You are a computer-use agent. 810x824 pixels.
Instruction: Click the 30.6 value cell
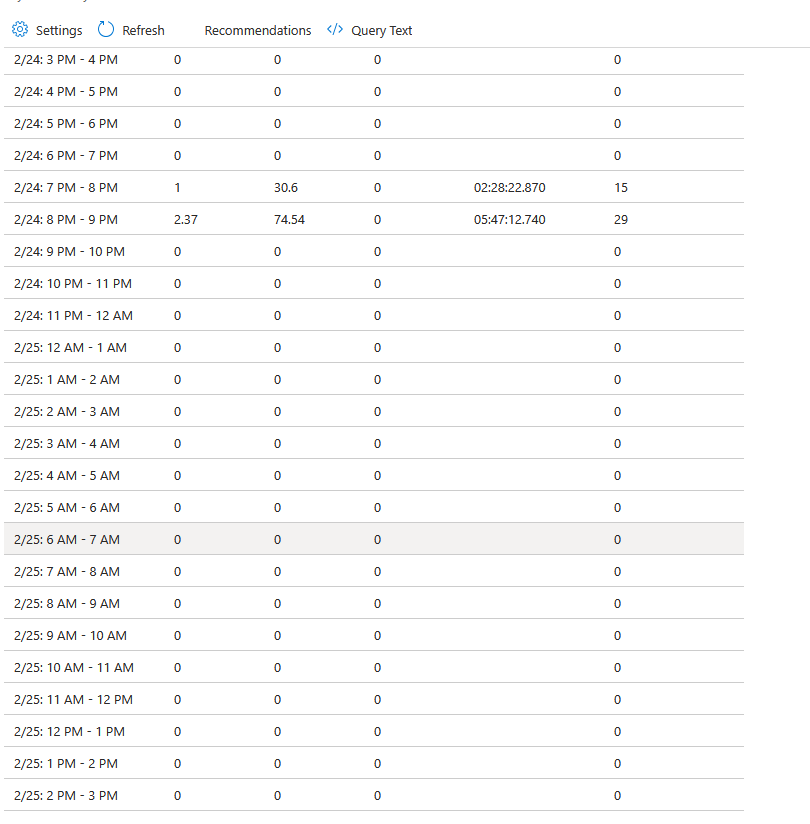pos(285,188)
